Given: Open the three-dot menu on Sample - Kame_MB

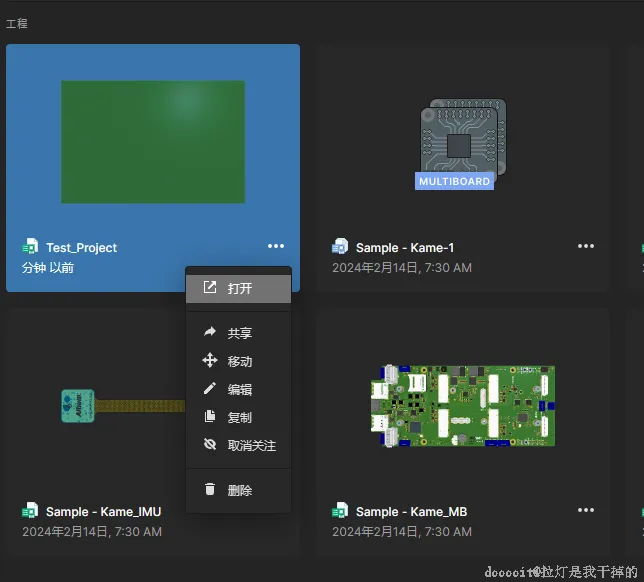Looking at the screenshot, I should (586, 510).
